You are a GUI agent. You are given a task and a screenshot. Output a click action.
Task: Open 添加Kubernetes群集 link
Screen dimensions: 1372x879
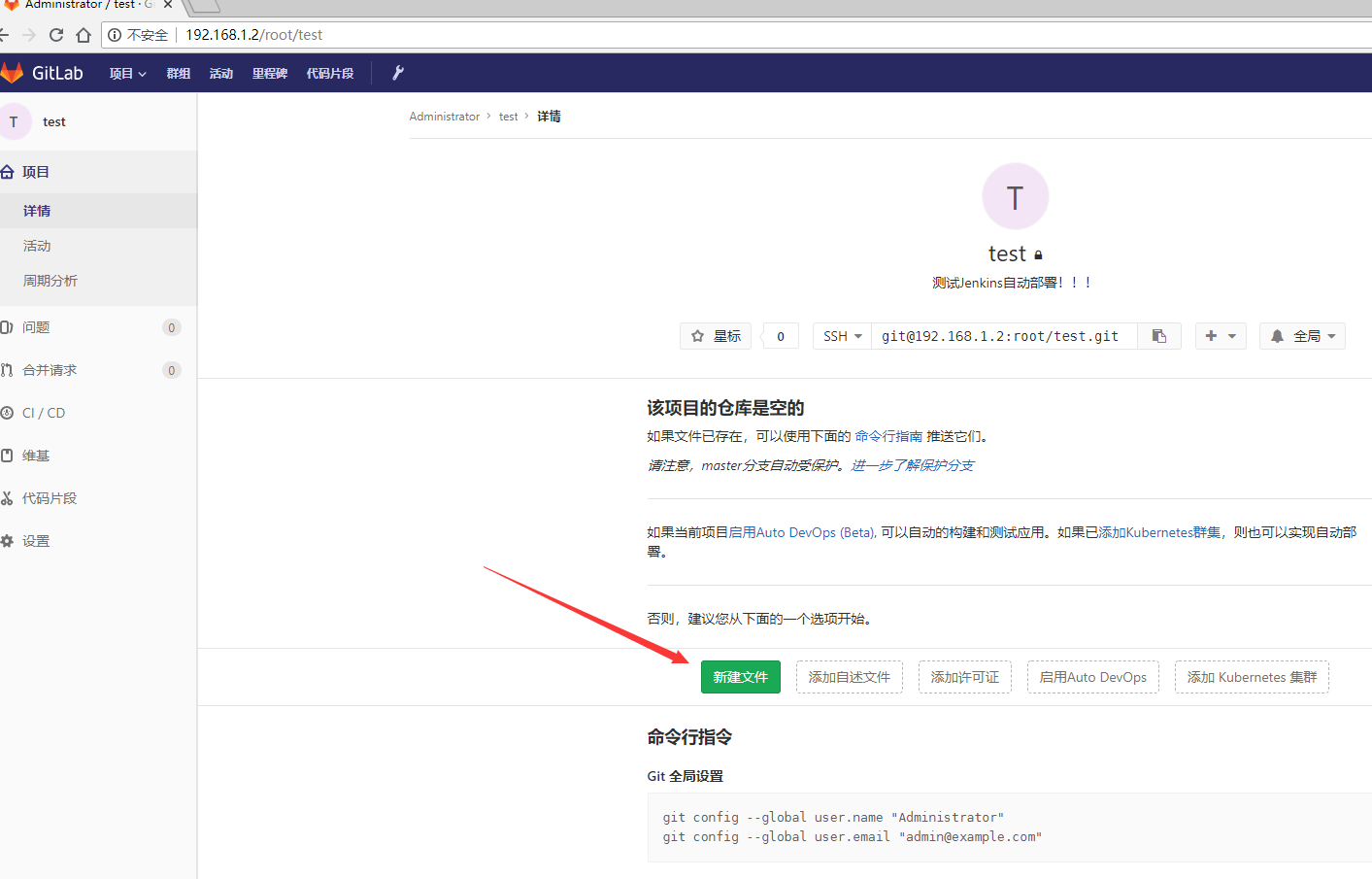pos(1159,532)
